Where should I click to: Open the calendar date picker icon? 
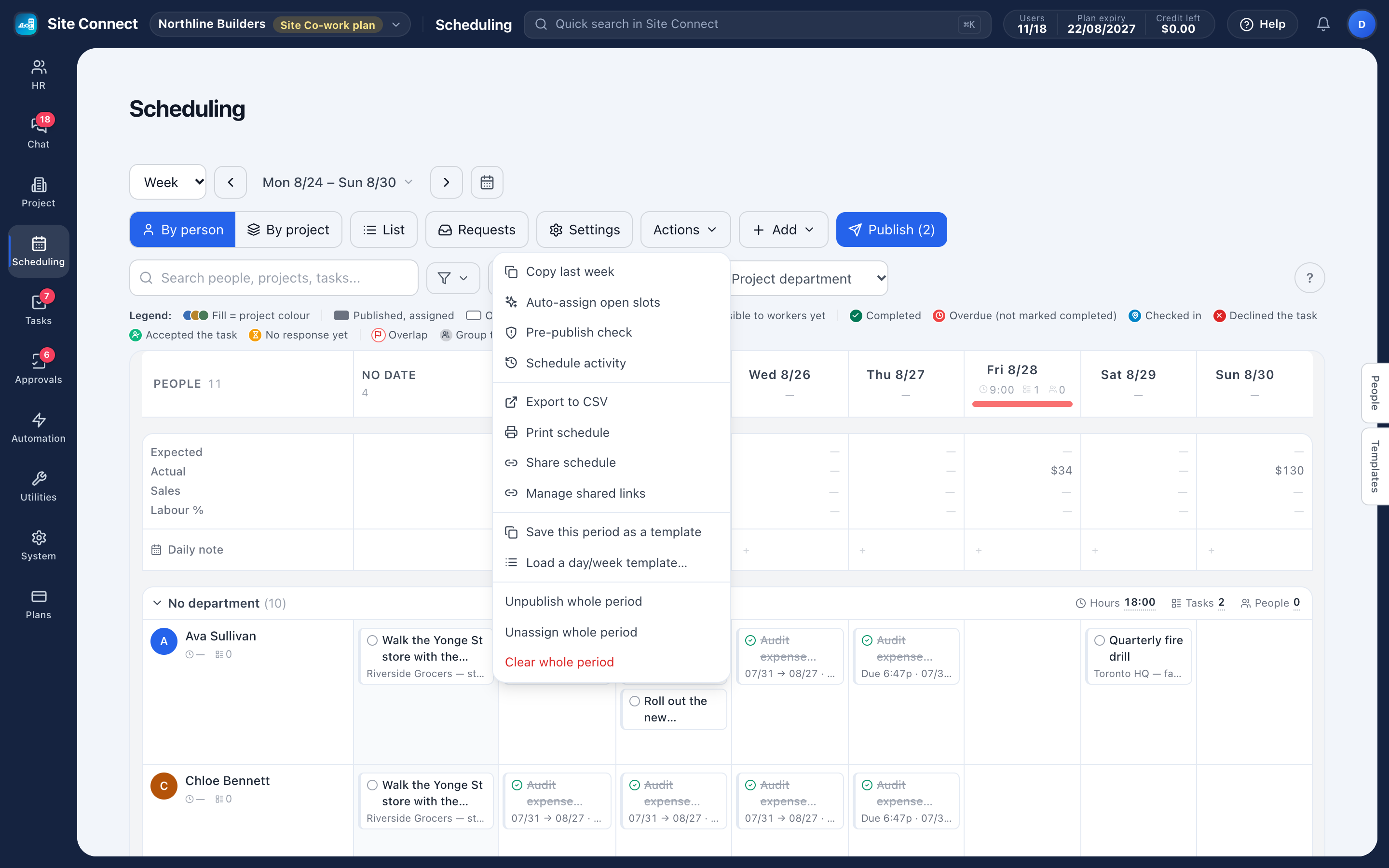pyautogui.click(x=487, y=183)
